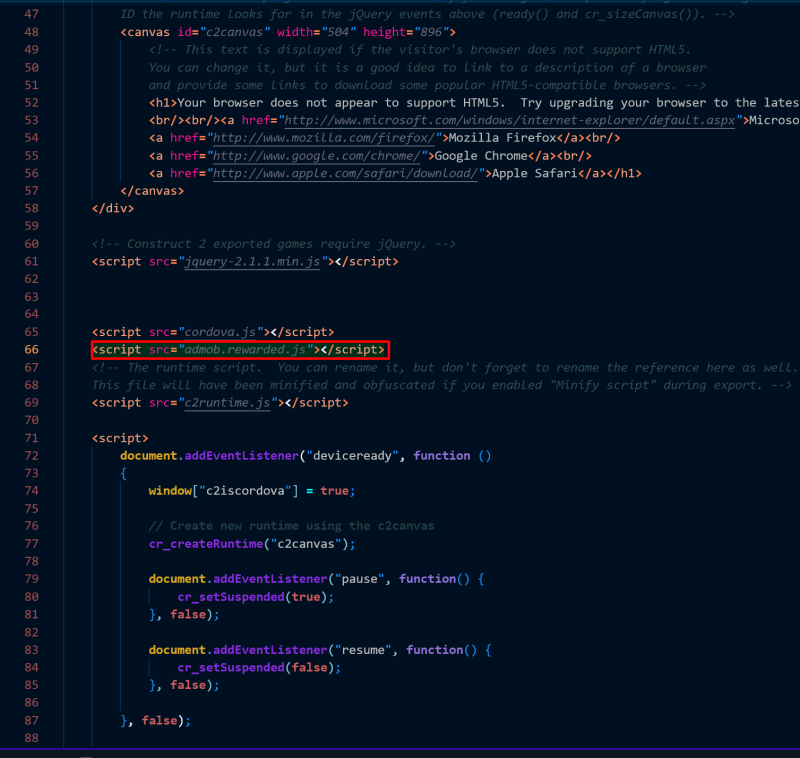Click the "deviceready" string
This screenshot has width=800, height=758.
coord(352,456)
